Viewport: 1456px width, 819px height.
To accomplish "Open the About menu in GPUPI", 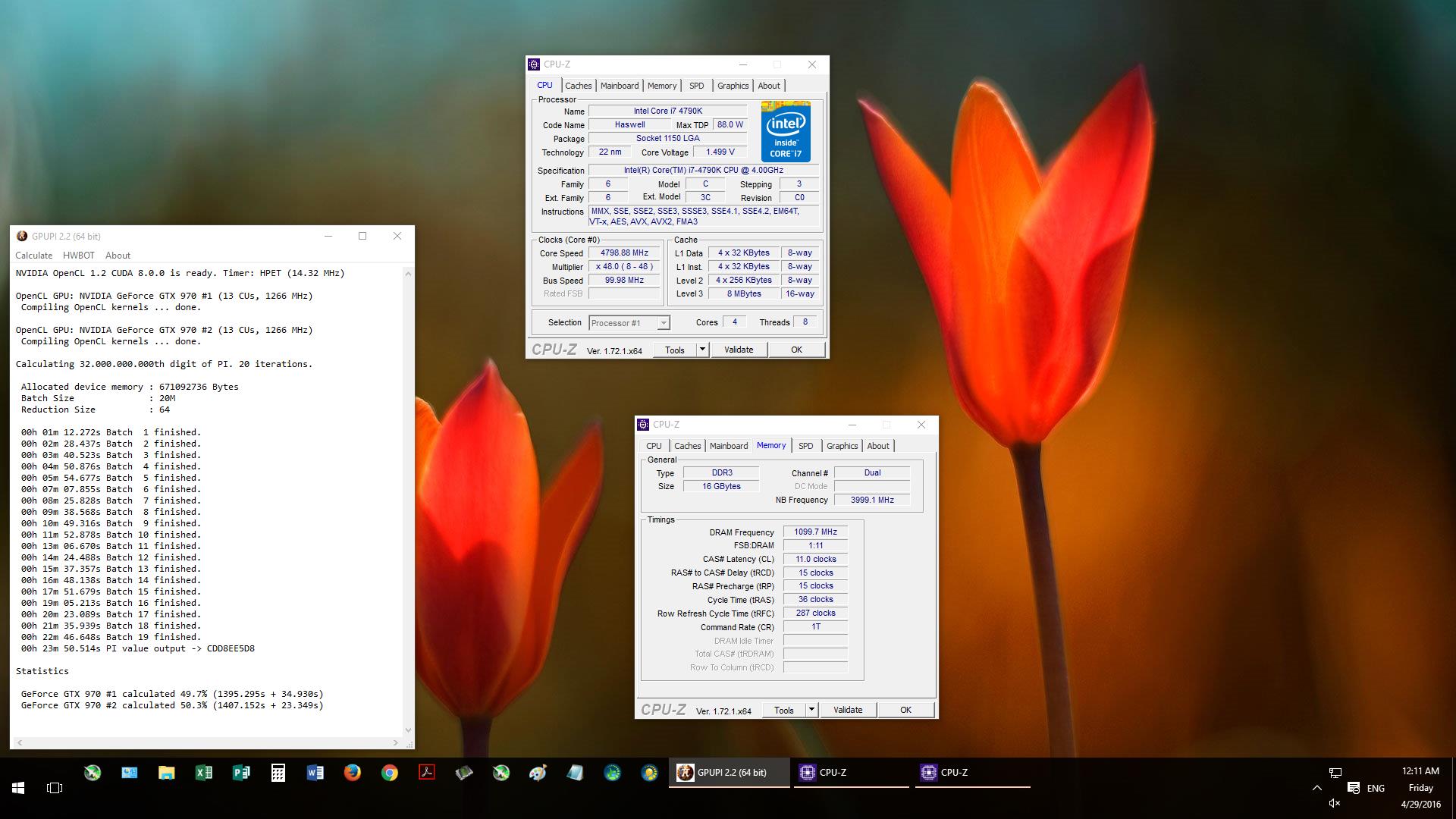I will tap(118, 256).
